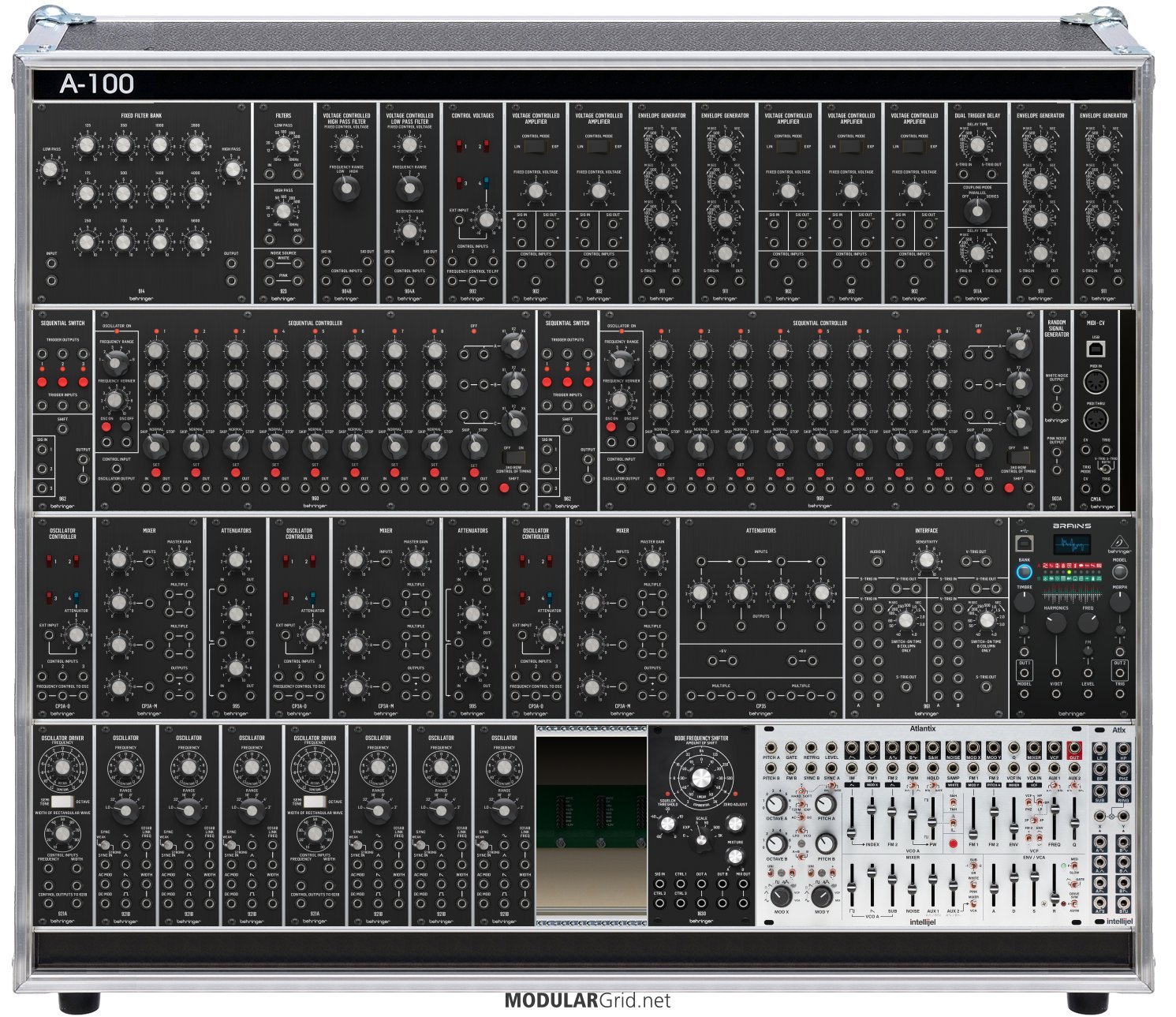Click the MORPH knob on Brains
Screen dimensions: 1176x1017
pos(1119,601)
